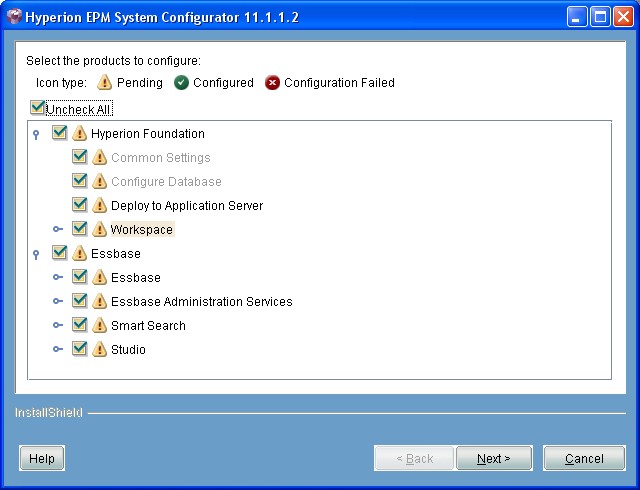Toggle the Uncheck All checkbox
640x490 pixels.
coord(37,108)
